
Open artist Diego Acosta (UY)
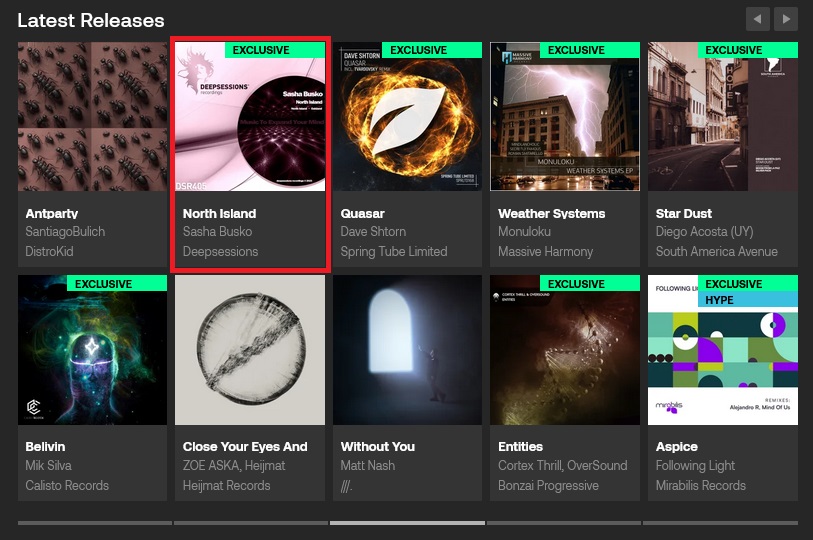(x=704, y=232)
